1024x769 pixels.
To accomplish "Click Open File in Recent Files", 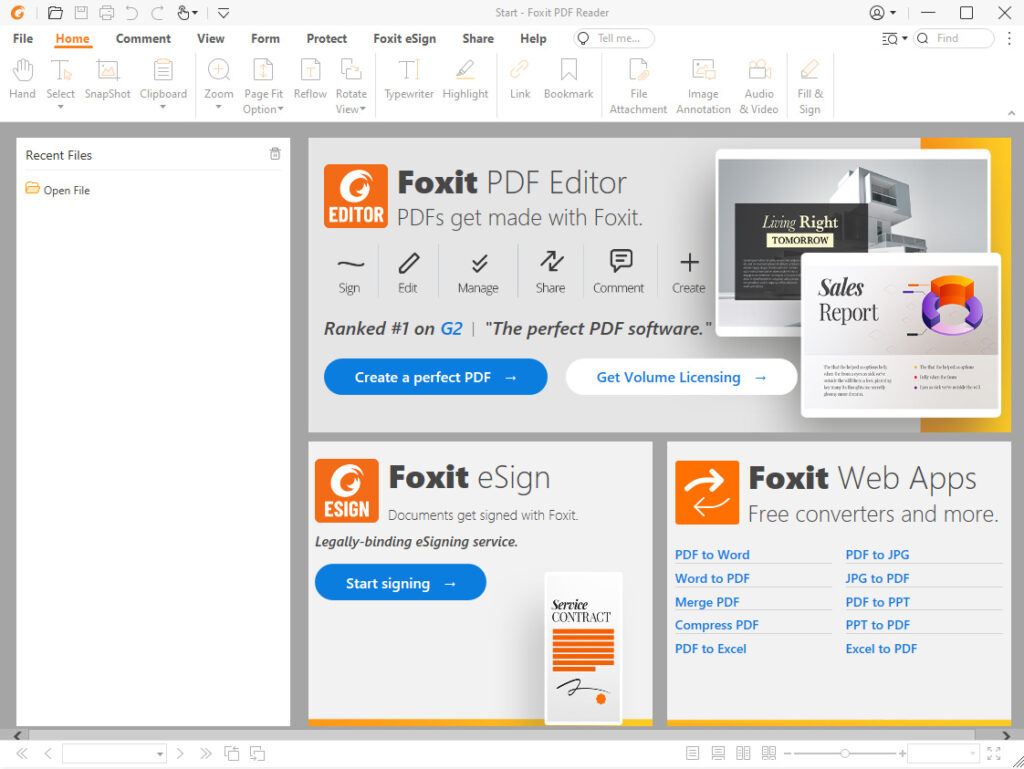I will tap(57, 189).
